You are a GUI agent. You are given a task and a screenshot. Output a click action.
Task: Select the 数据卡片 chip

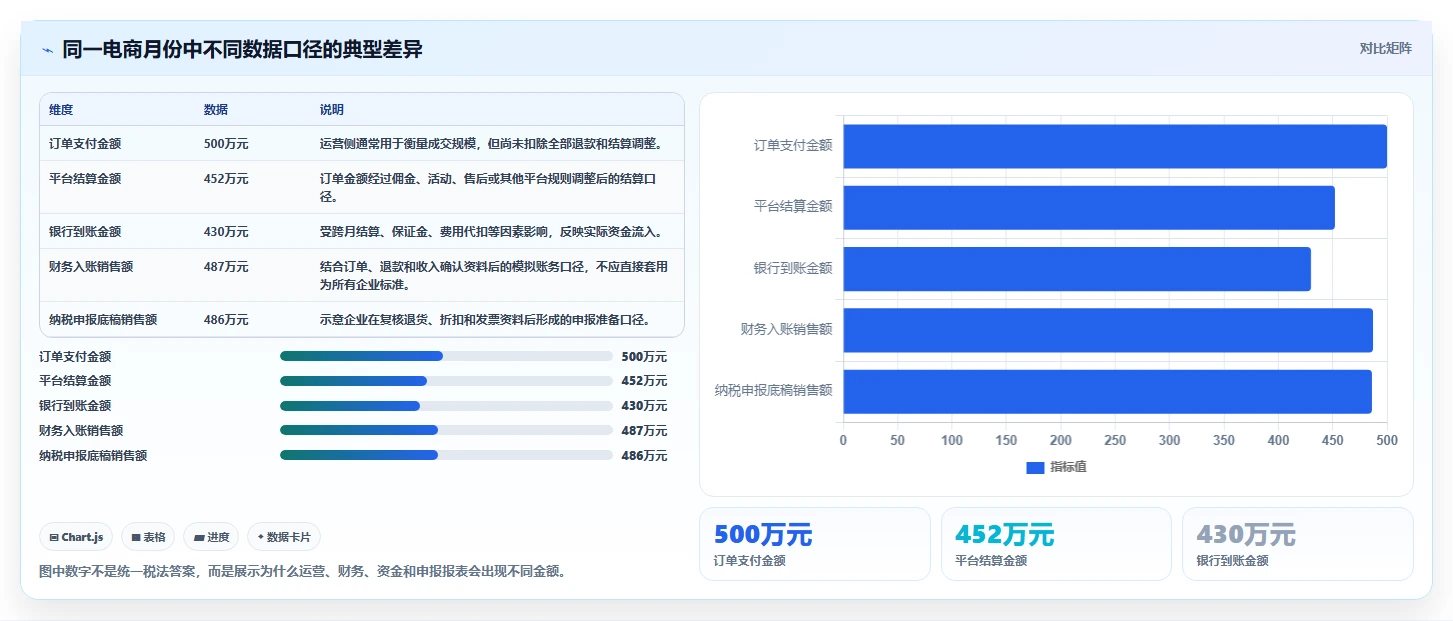coord(284,537)
